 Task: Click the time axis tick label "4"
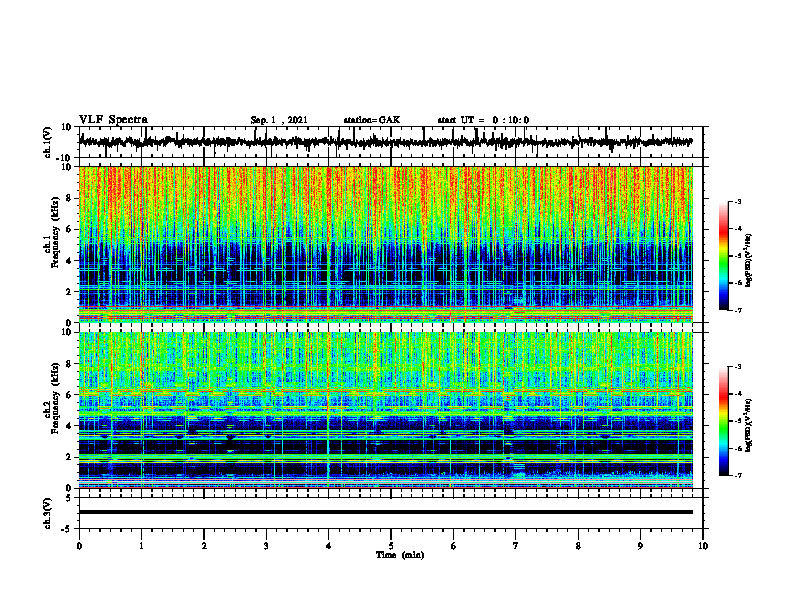click(329, 546)
